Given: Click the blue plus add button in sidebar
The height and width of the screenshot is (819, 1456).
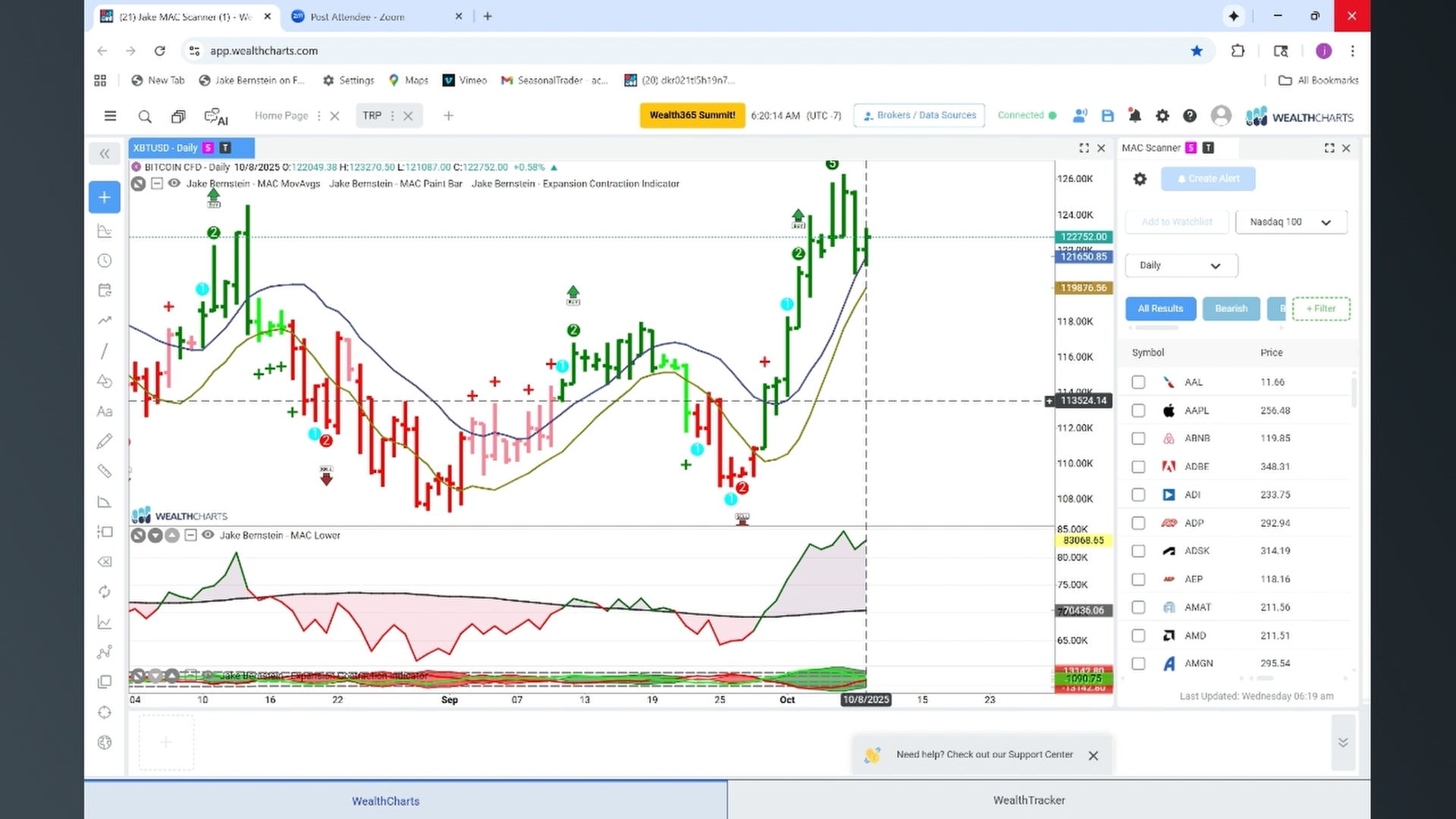Looking at the screenshot, I should [x=105, y=197].
